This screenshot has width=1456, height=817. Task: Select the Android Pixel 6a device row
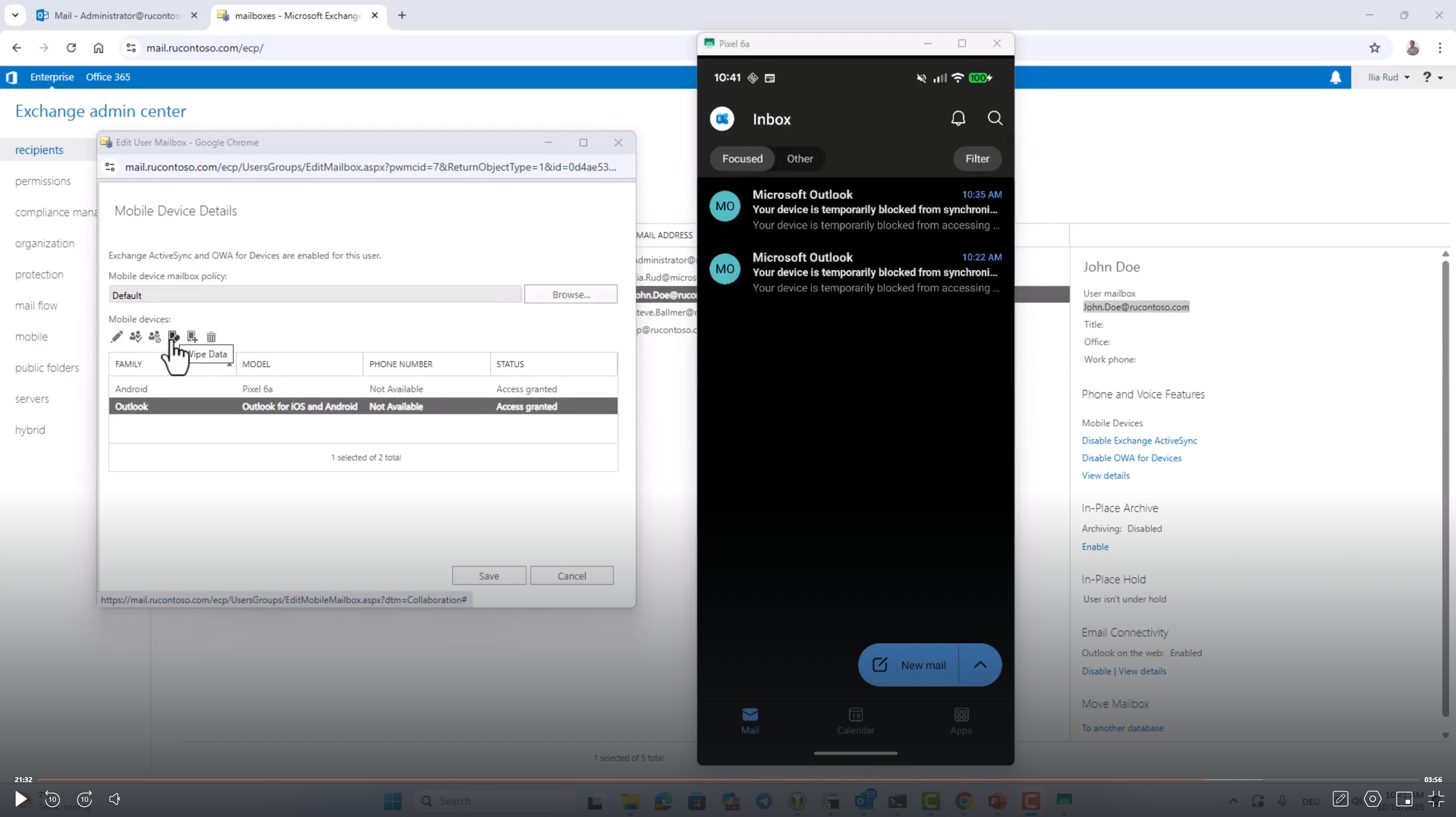point(362,389)
